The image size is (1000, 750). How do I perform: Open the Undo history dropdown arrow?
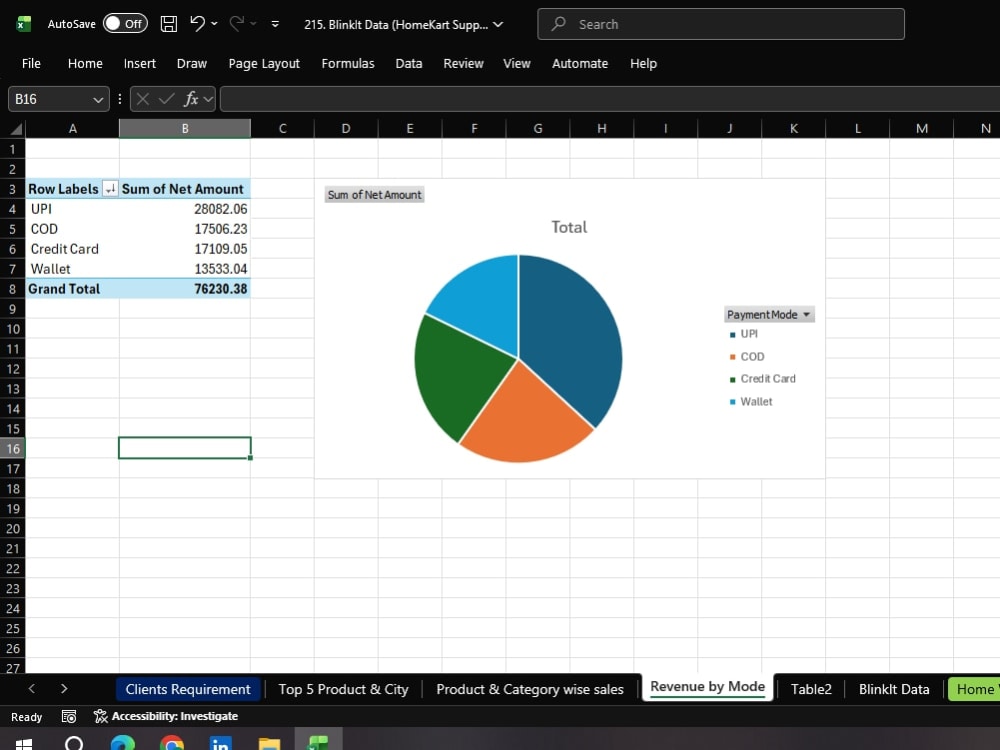pos(214,24)
